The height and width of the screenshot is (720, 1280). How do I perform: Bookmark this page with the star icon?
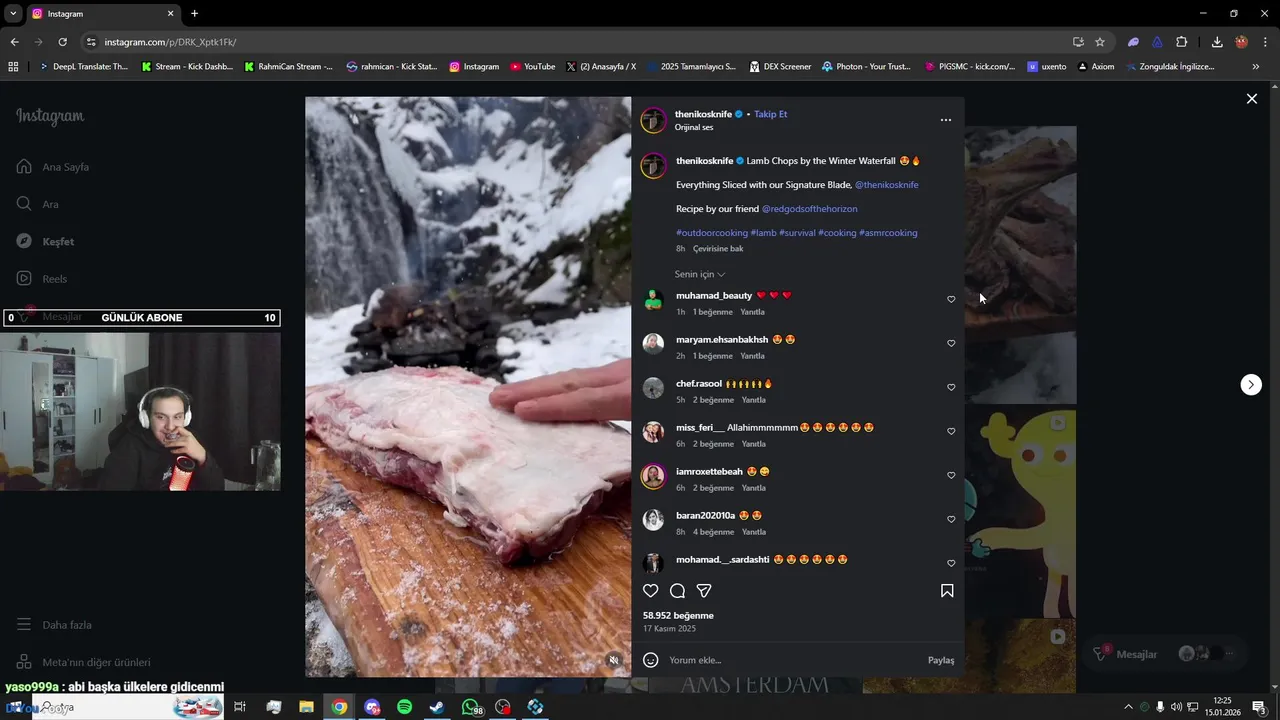(x=1100, y=42)
